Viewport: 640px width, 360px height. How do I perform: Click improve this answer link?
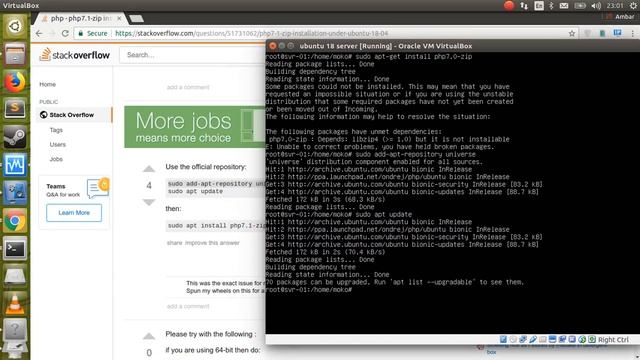[x=212, y=243]
